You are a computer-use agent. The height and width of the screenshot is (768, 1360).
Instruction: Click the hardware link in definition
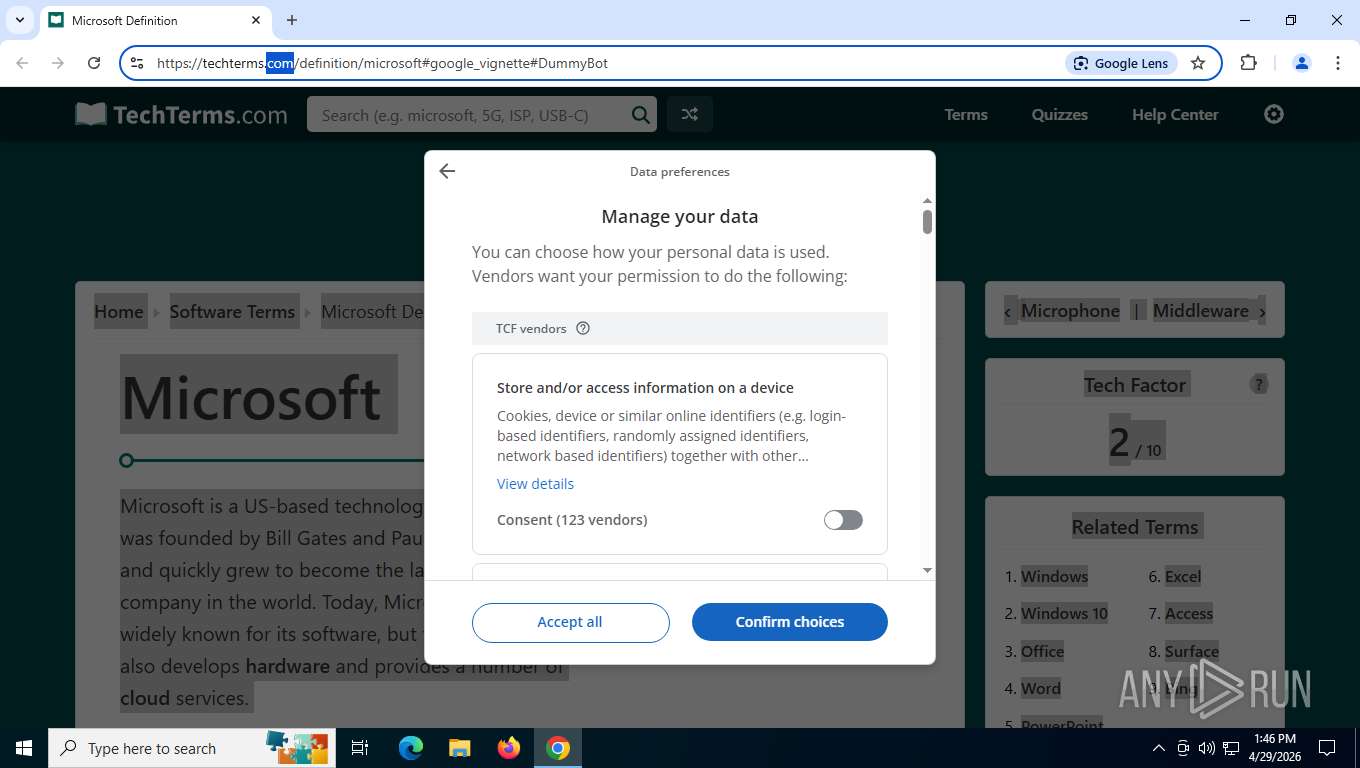click(288, 666)
